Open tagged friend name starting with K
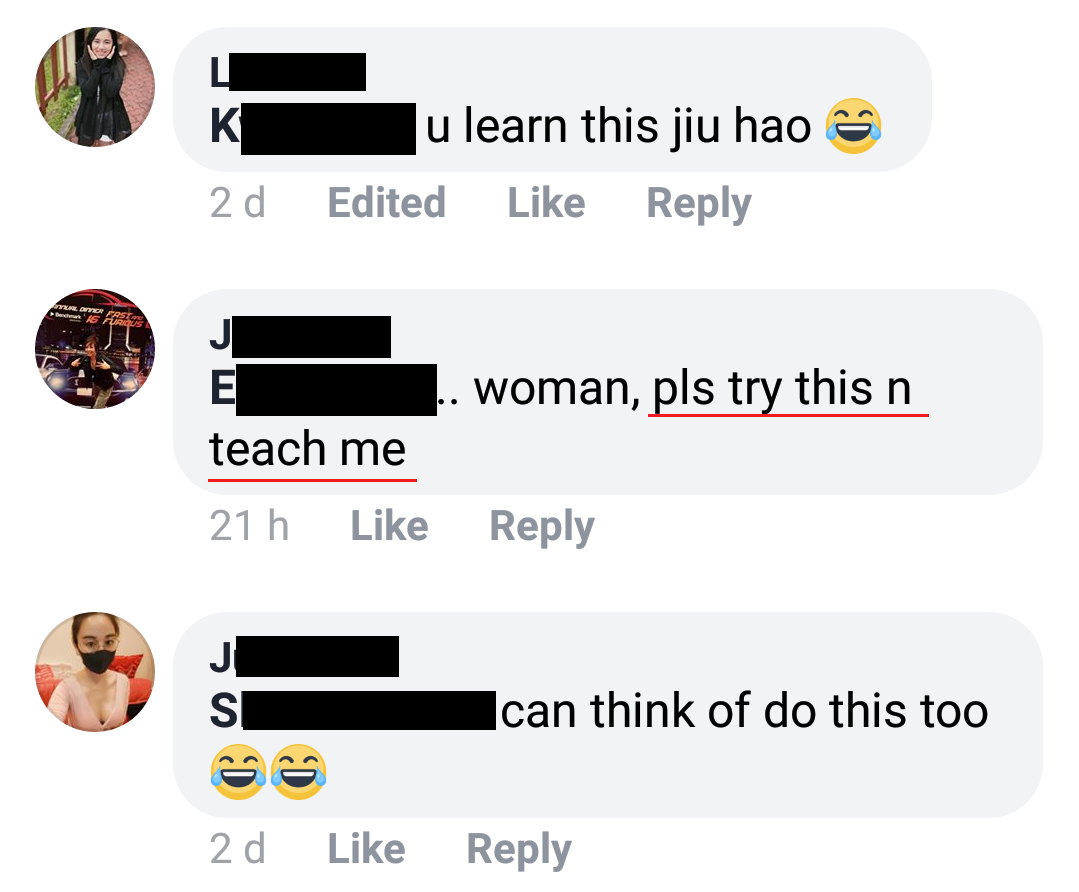Screen dimensions: 1079x892 tap(313, 128)
